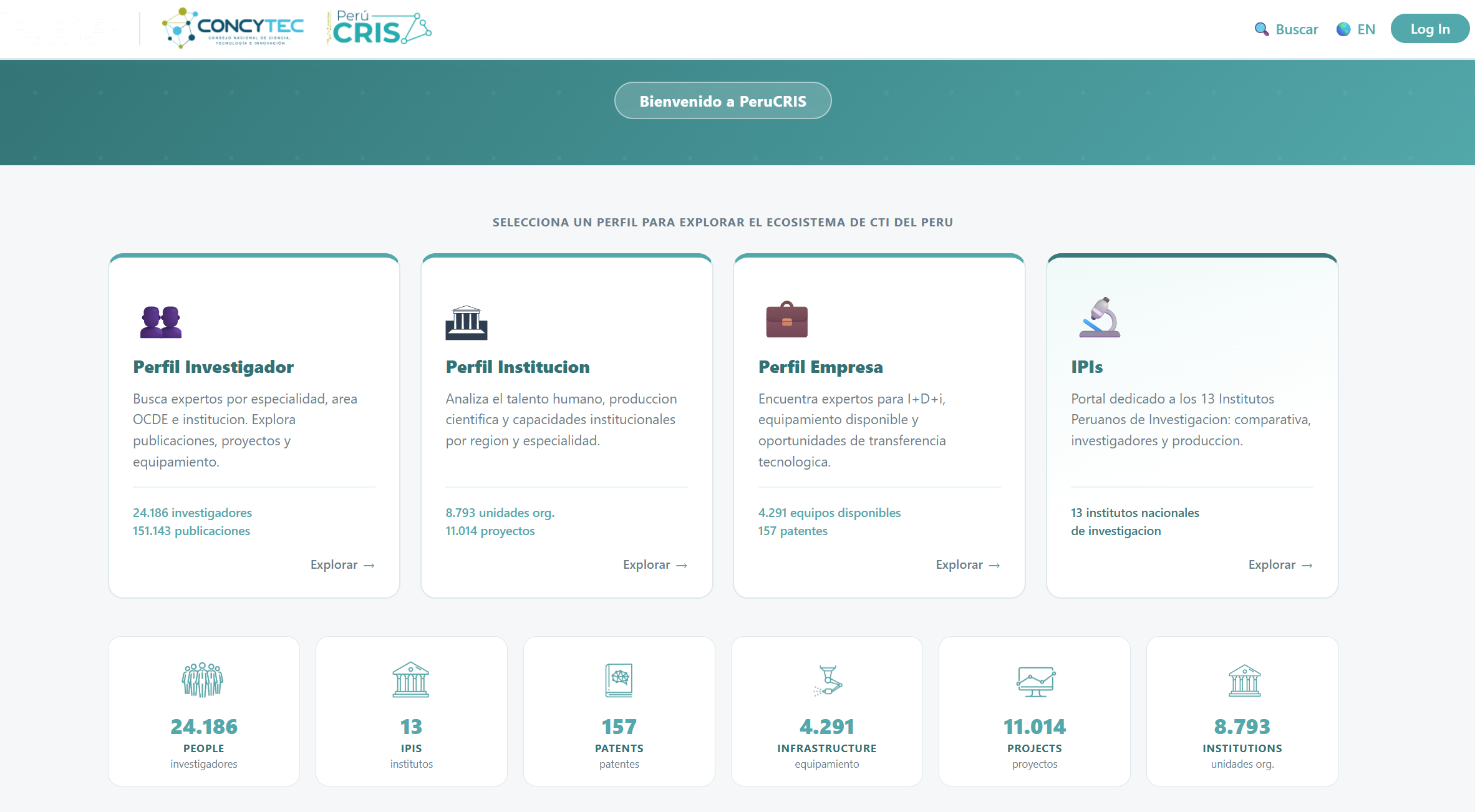This screenshot has height=812, width=1475.
Task: Click the PEOPLE label
Action: click(x=203, y=748)
